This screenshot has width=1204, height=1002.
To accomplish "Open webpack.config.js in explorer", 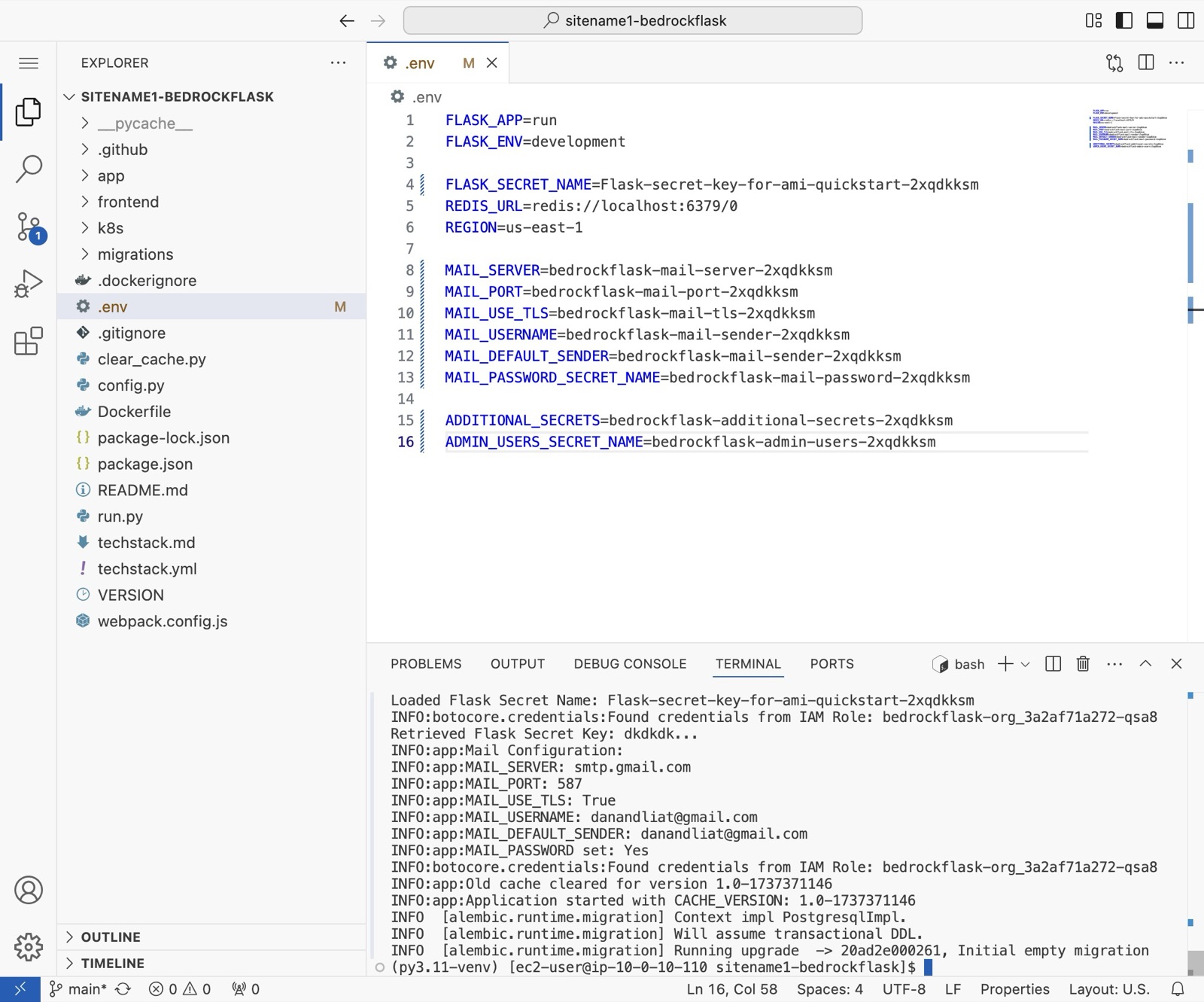I will click(212, 621).
